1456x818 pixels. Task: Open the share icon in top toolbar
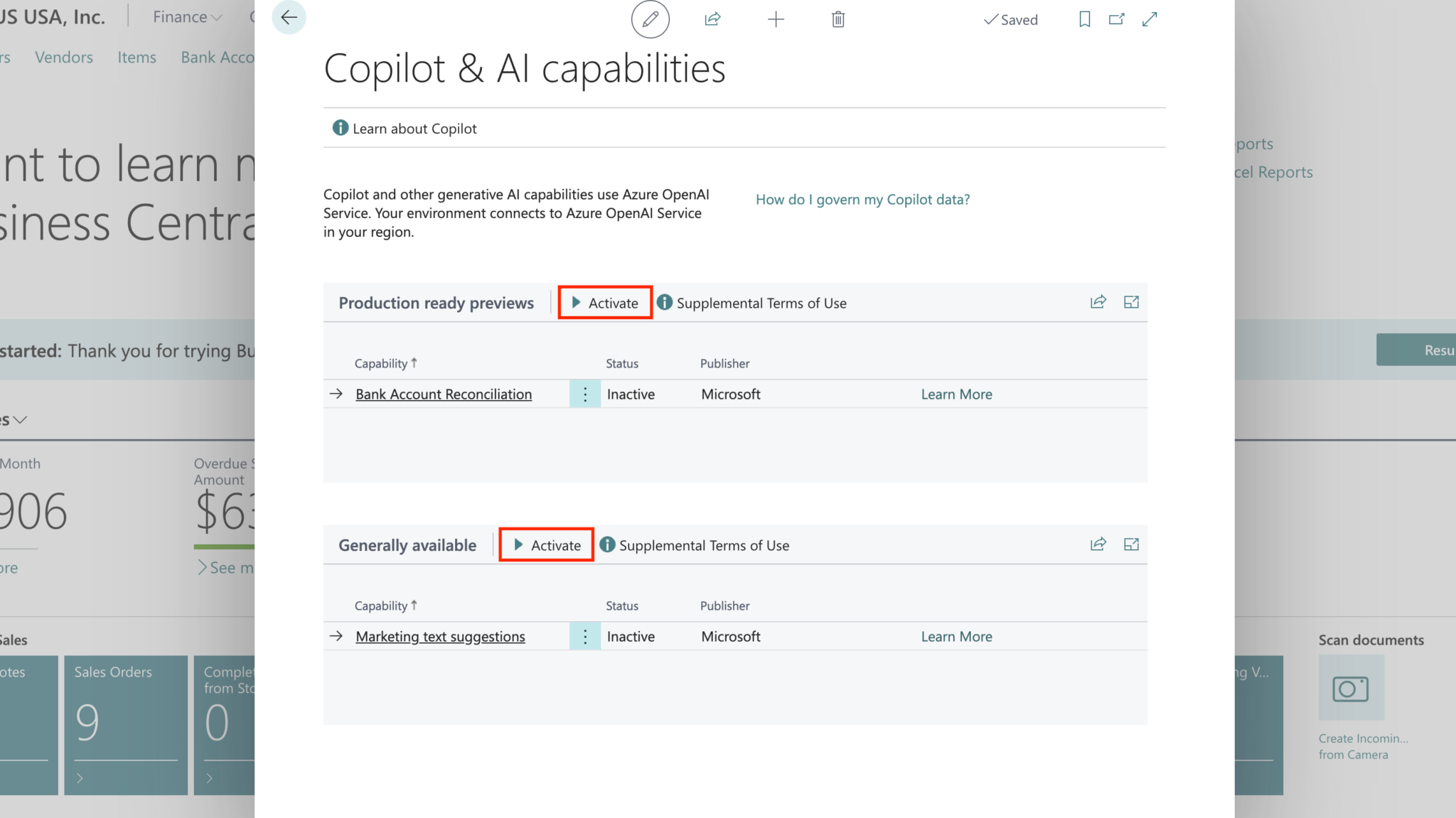pos(712,19)
